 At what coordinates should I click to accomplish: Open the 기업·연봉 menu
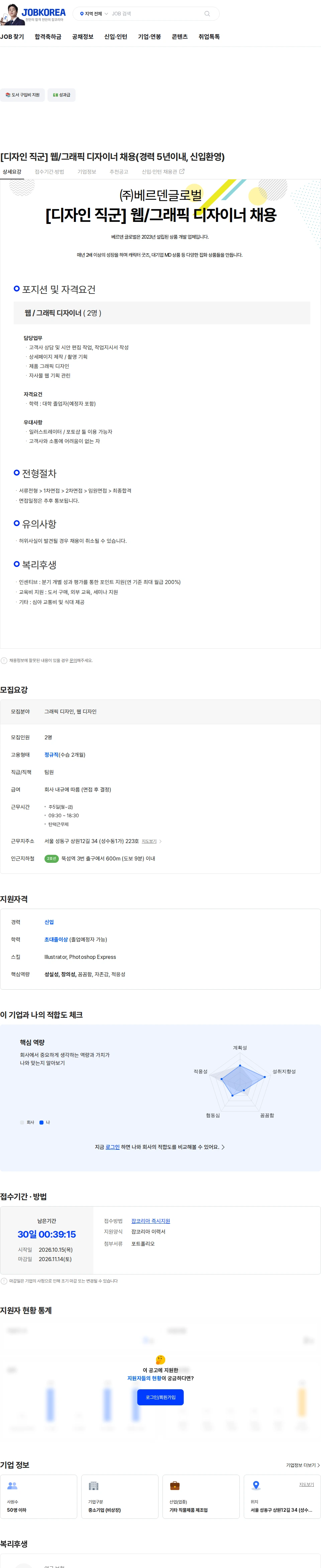(149, 36)
